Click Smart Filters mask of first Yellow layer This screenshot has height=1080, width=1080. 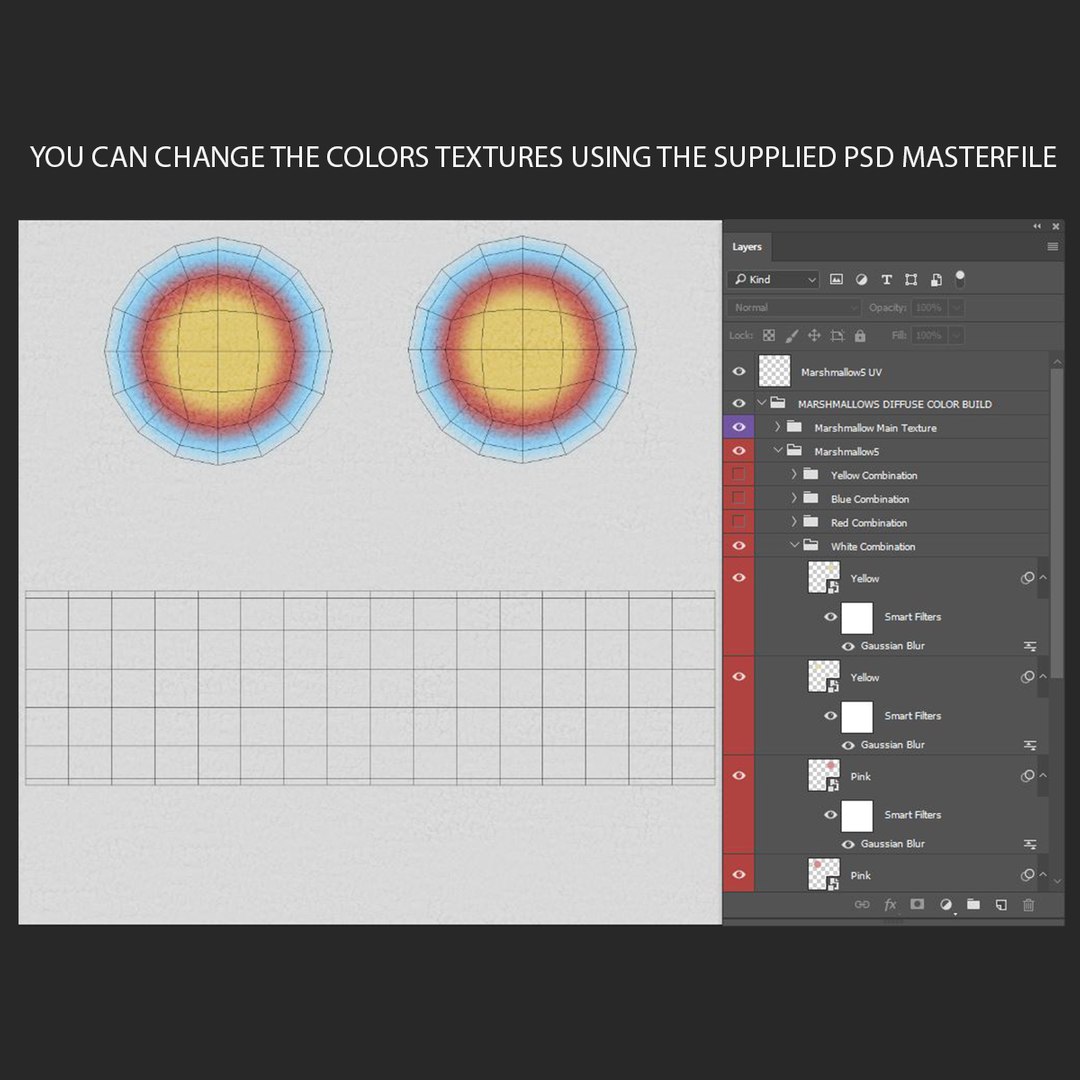pyautogui.click(x=857, y=618)
